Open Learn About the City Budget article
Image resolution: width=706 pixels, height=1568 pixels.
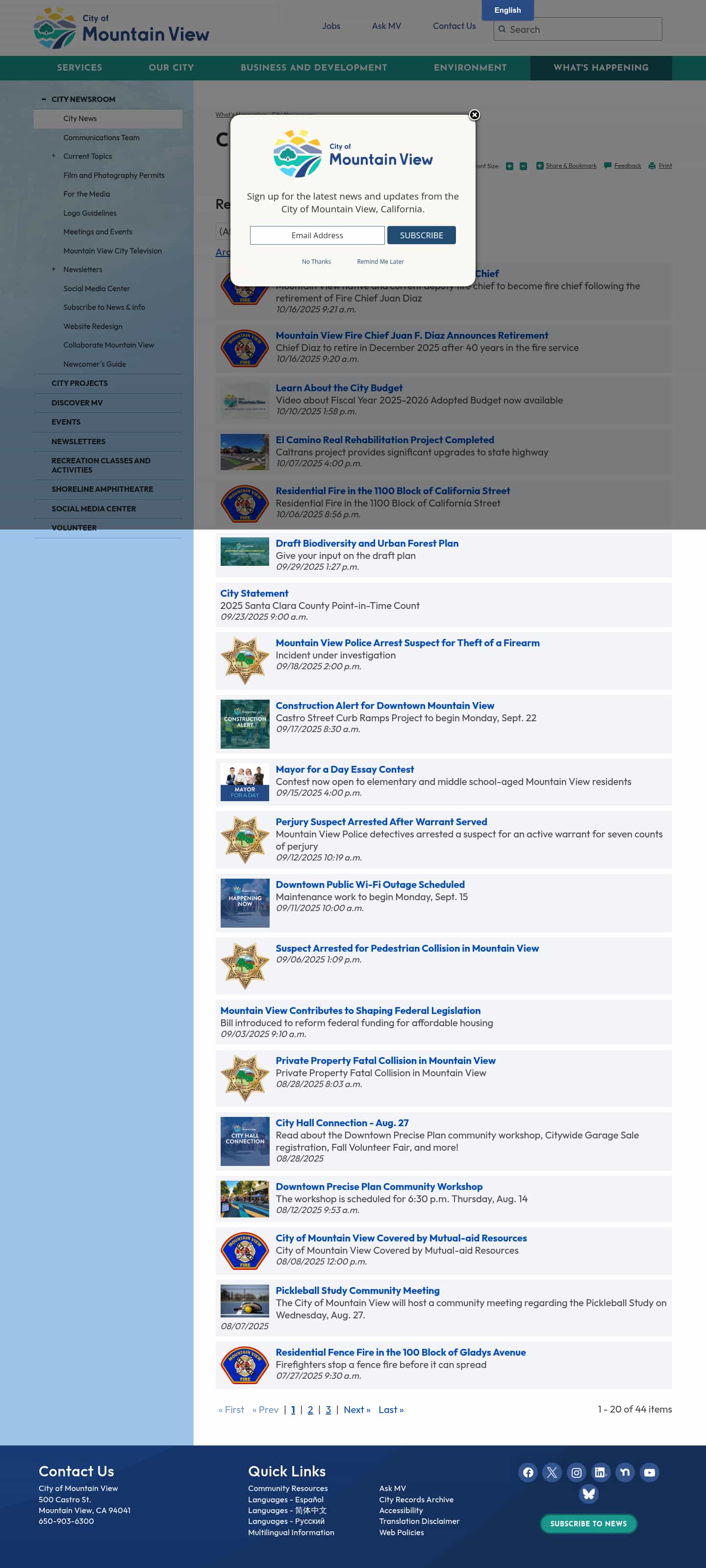tap(339, 388)
